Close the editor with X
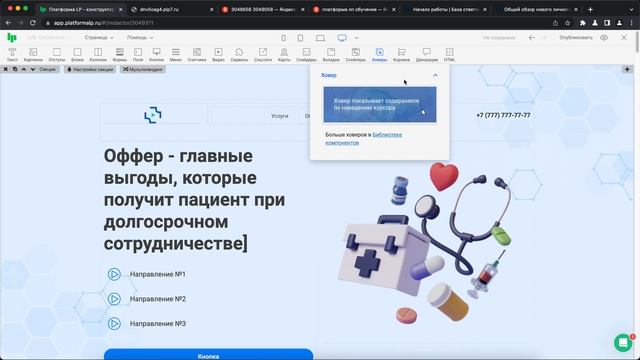 (624, 38)
